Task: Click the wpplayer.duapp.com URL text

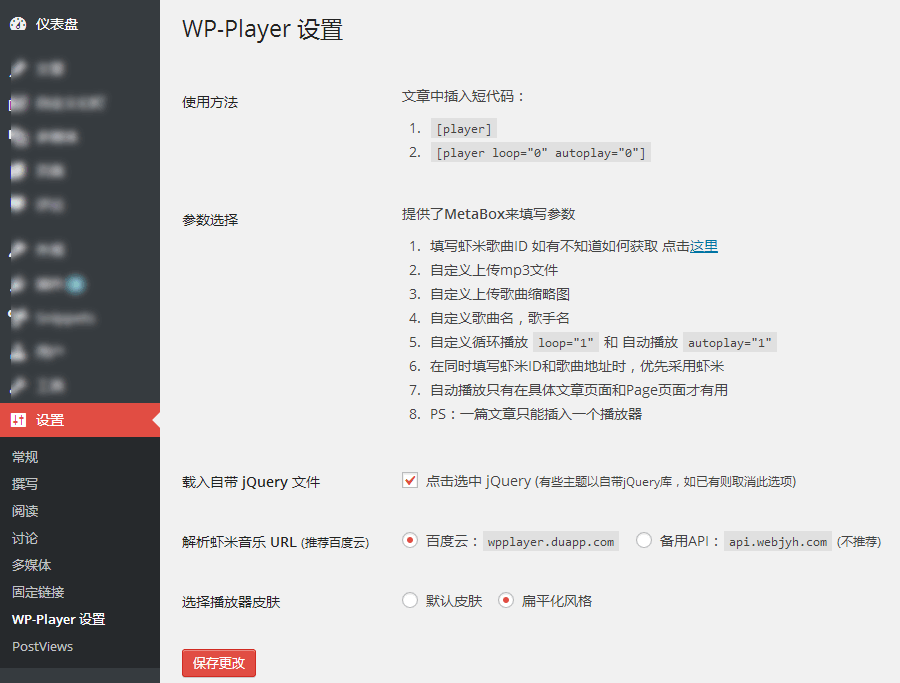Action: pos(551,541)
